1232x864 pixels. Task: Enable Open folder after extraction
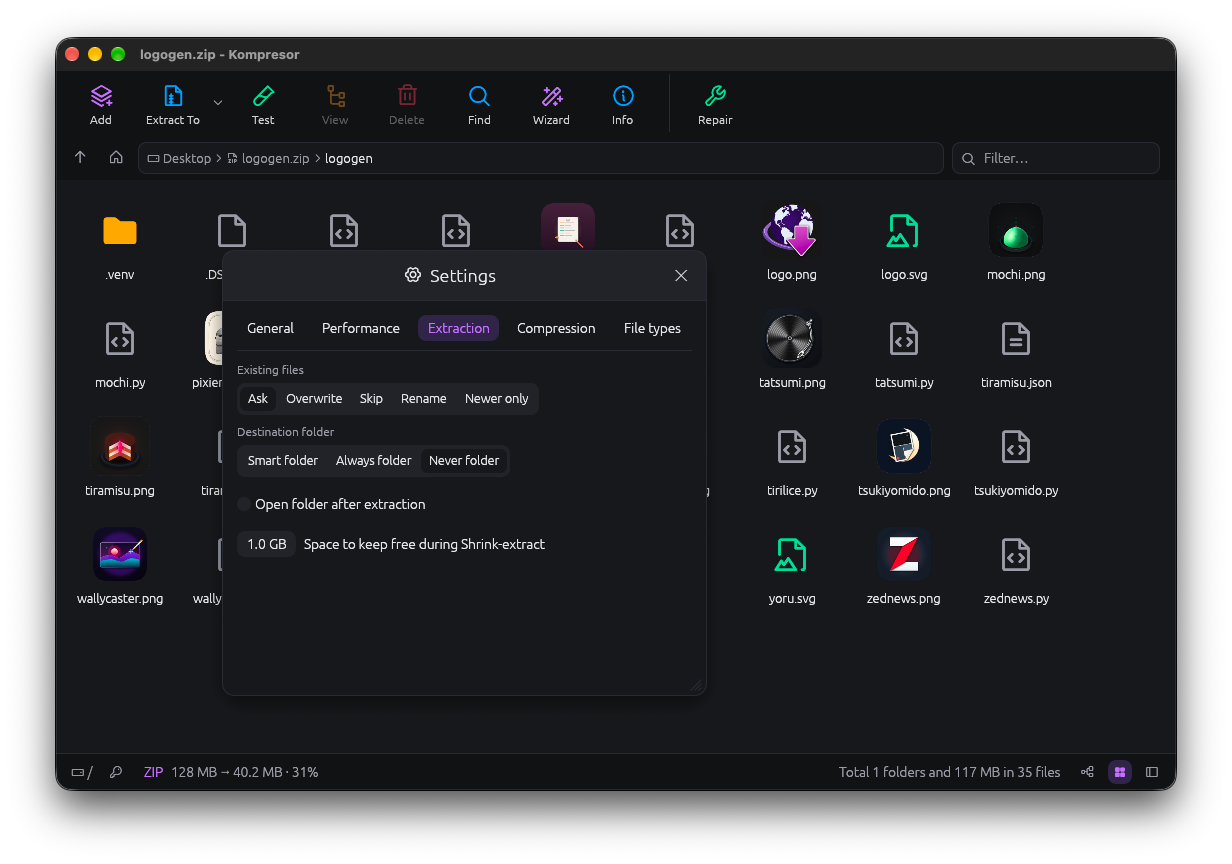[244, 504]
